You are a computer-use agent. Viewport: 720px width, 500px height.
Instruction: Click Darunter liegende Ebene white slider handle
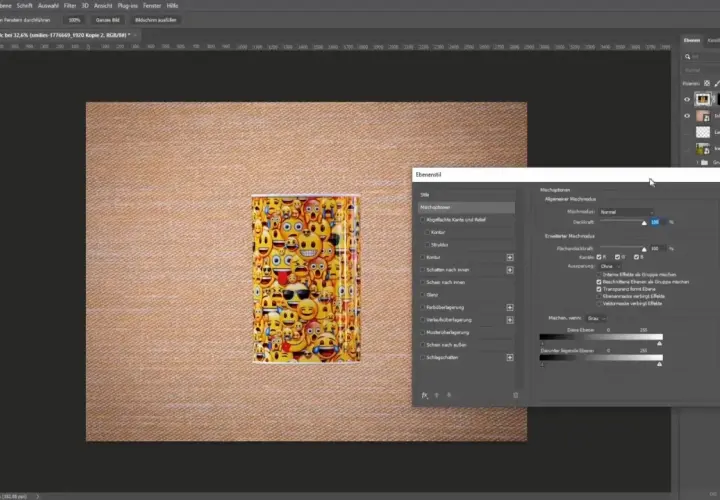(659, 364)
